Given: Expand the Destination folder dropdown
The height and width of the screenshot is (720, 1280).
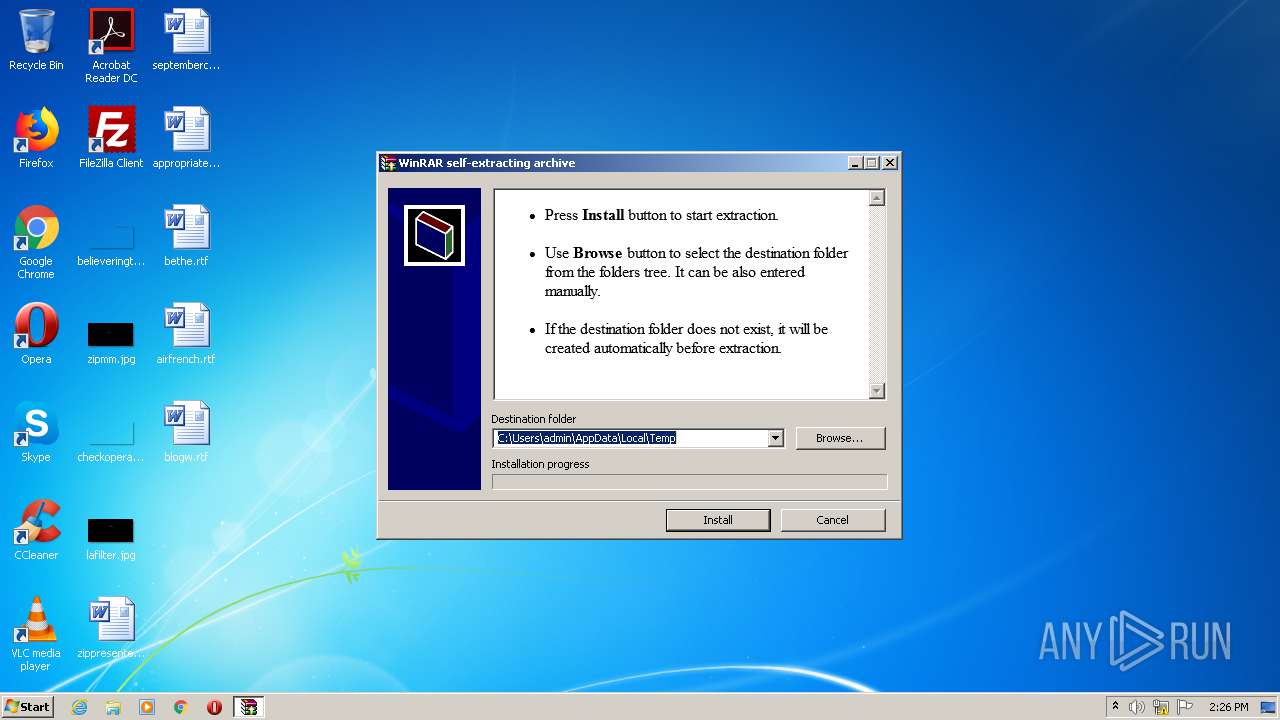Looking at the screenshot, I should [775, 438].
